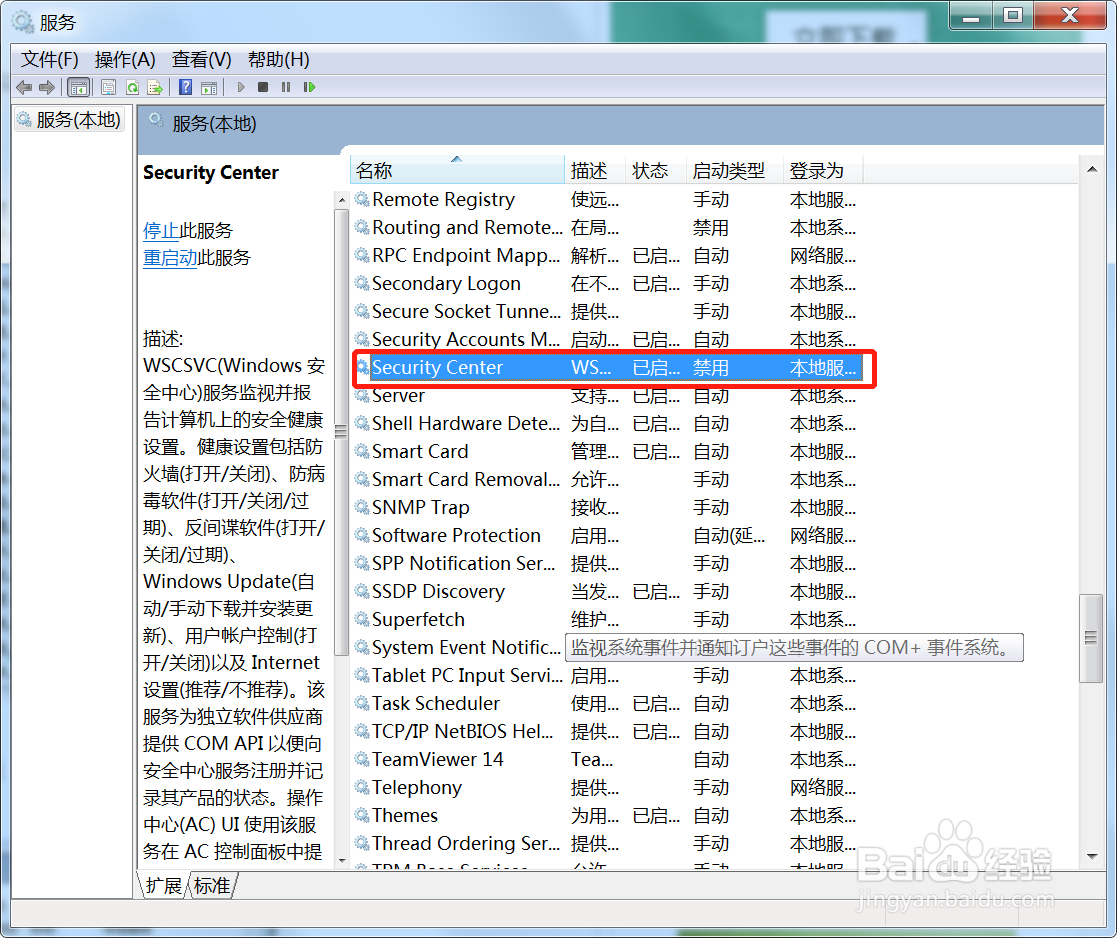Open the 文件(F) menu
Image resolution: width=1117 pixels, height=938 pixels.
coord(50,59)
